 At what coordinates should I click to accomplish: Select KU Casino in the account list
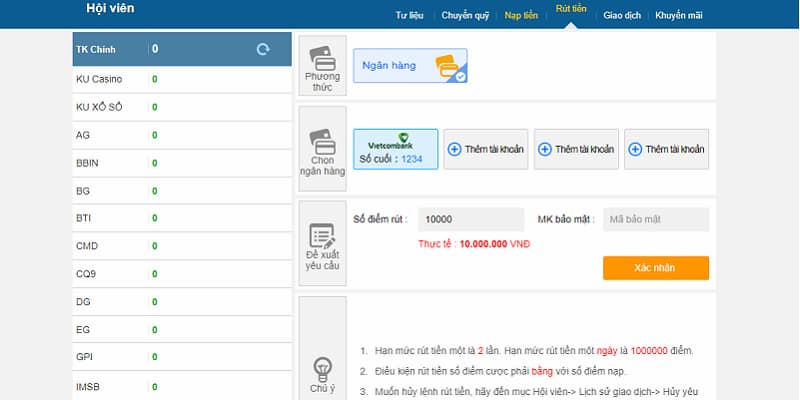tap(110, 79)
